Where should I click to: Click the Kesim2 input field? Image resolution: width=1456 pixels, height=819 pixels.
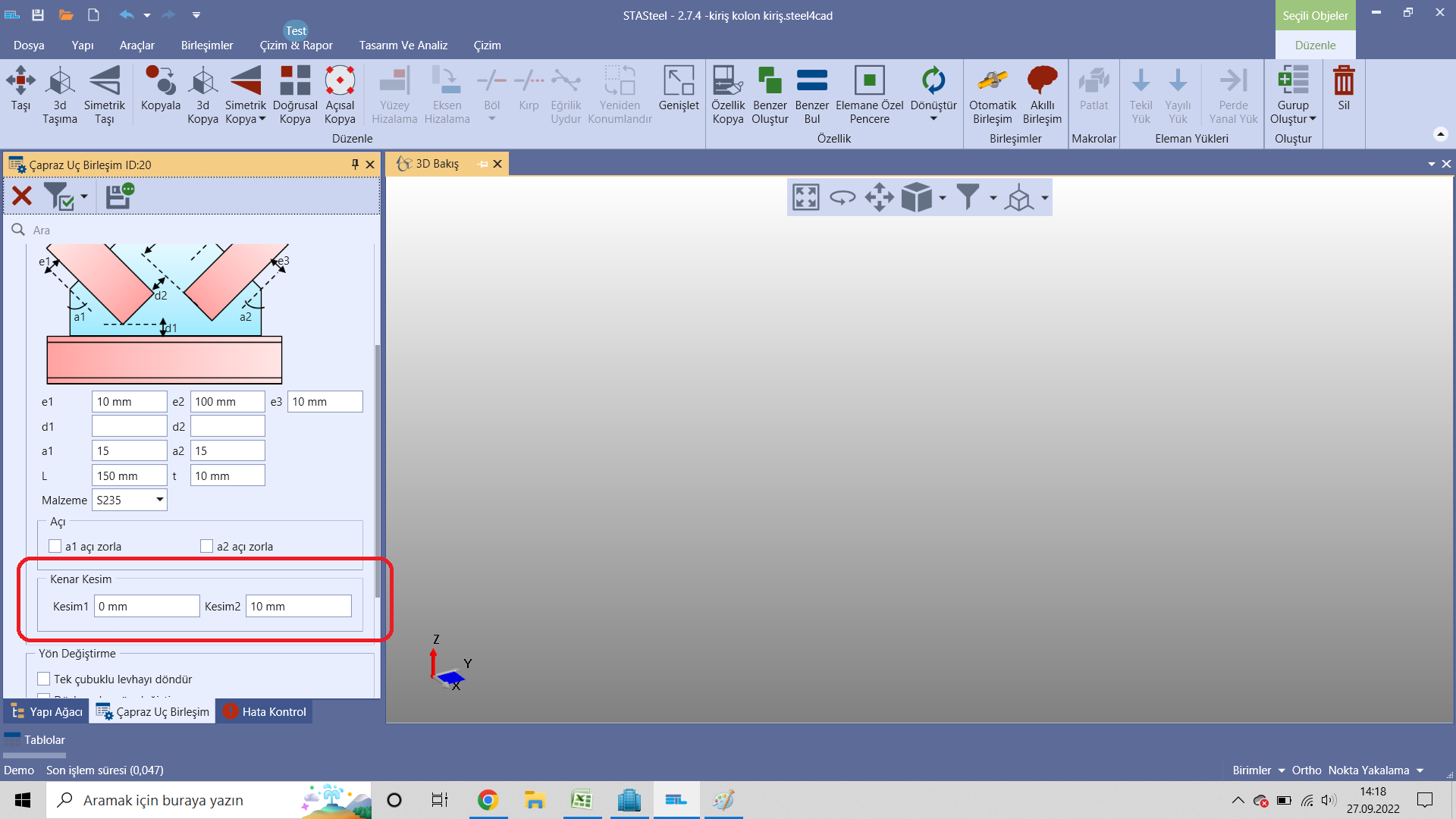pos(298,606)
